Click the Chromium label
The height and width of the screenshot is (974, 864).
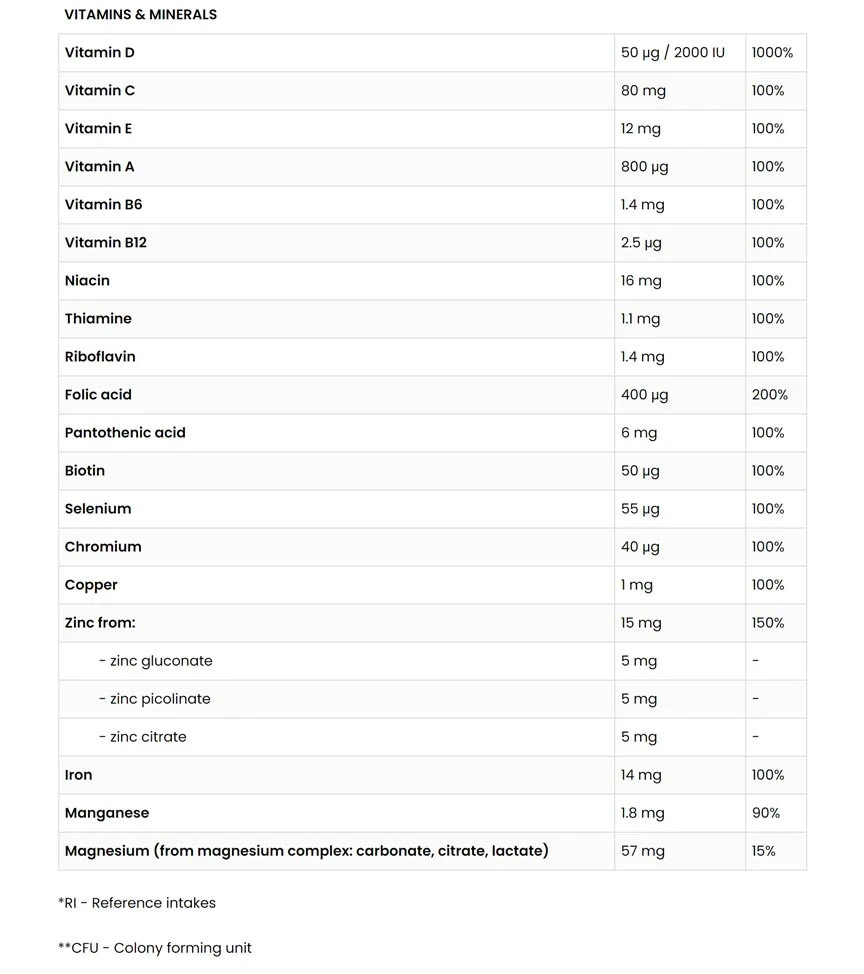(x=103, y=547)
